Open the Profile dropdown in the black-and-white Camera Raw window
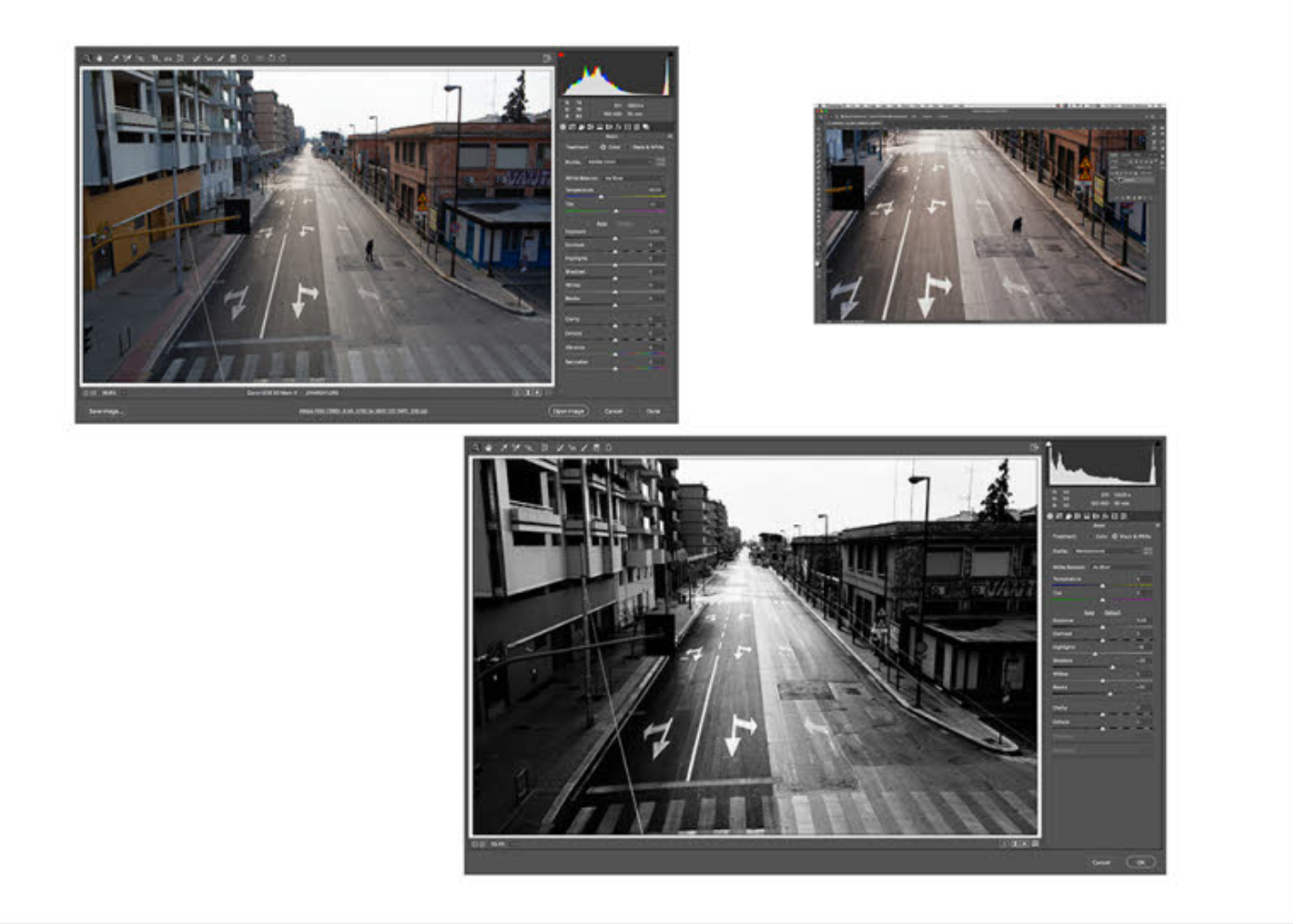The width and height of the screenshot is (1293, 924). [x=1108, y=551]
